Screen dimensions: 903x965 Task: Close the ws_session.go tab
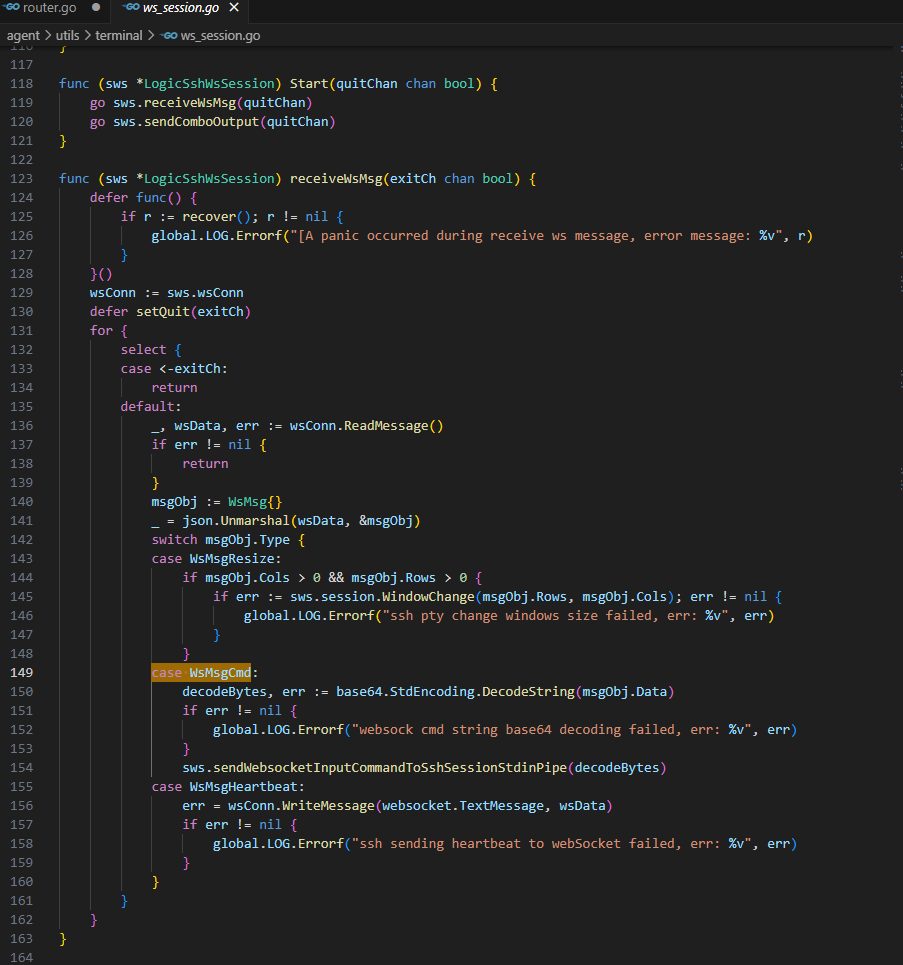[x=234, y=8]
